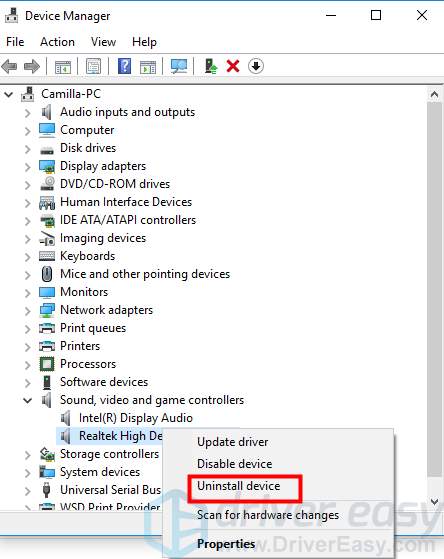Screen dimensions: 444x559
Task: Click the Update device driver toolbar icon
Action: [210, 66]
